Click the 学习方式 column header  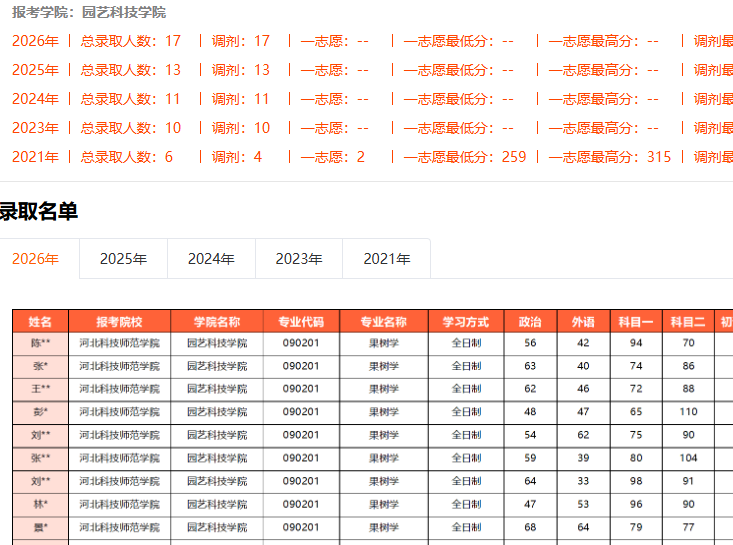click(466, 322)
